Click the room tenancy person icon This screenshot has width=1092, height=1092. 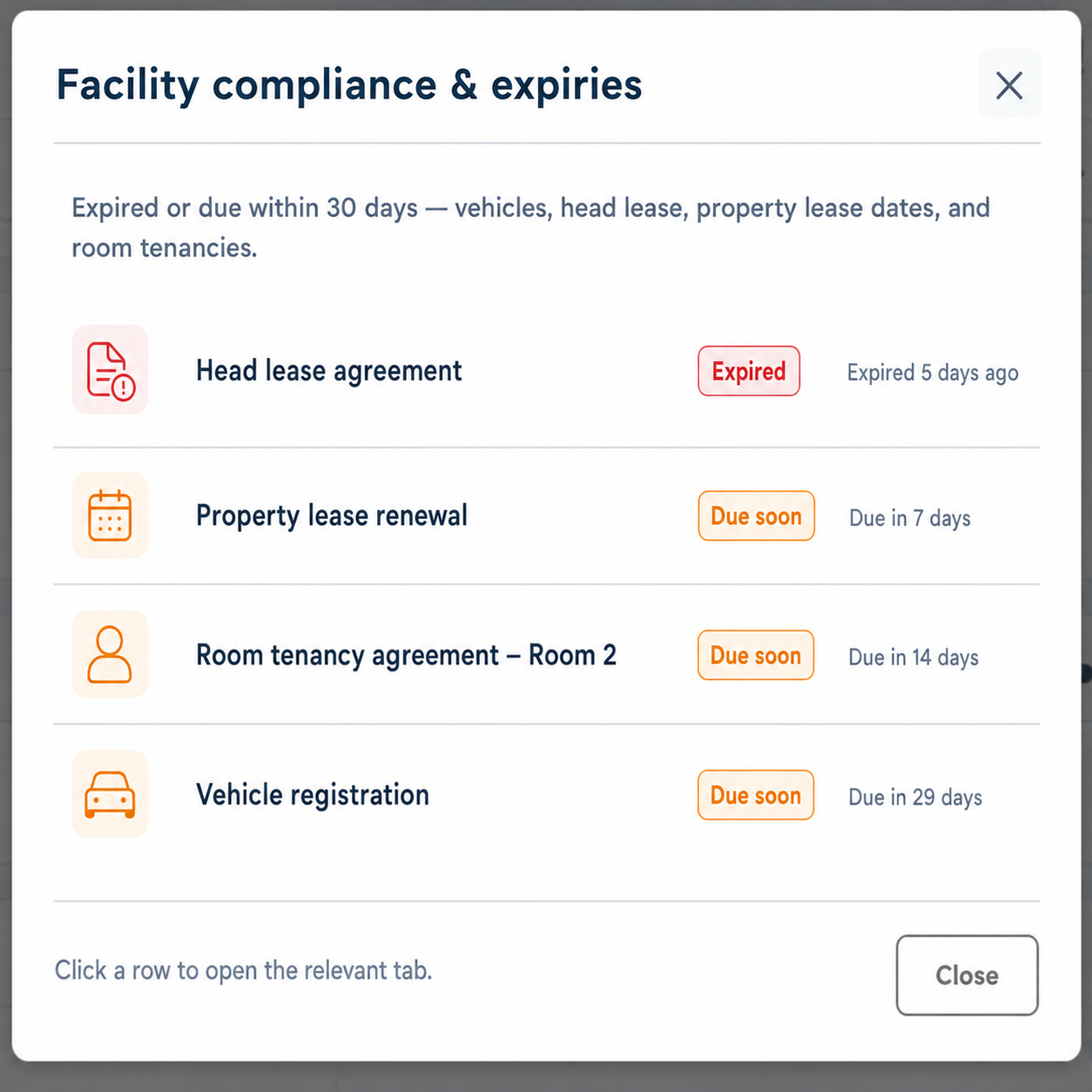pos(110,654)
